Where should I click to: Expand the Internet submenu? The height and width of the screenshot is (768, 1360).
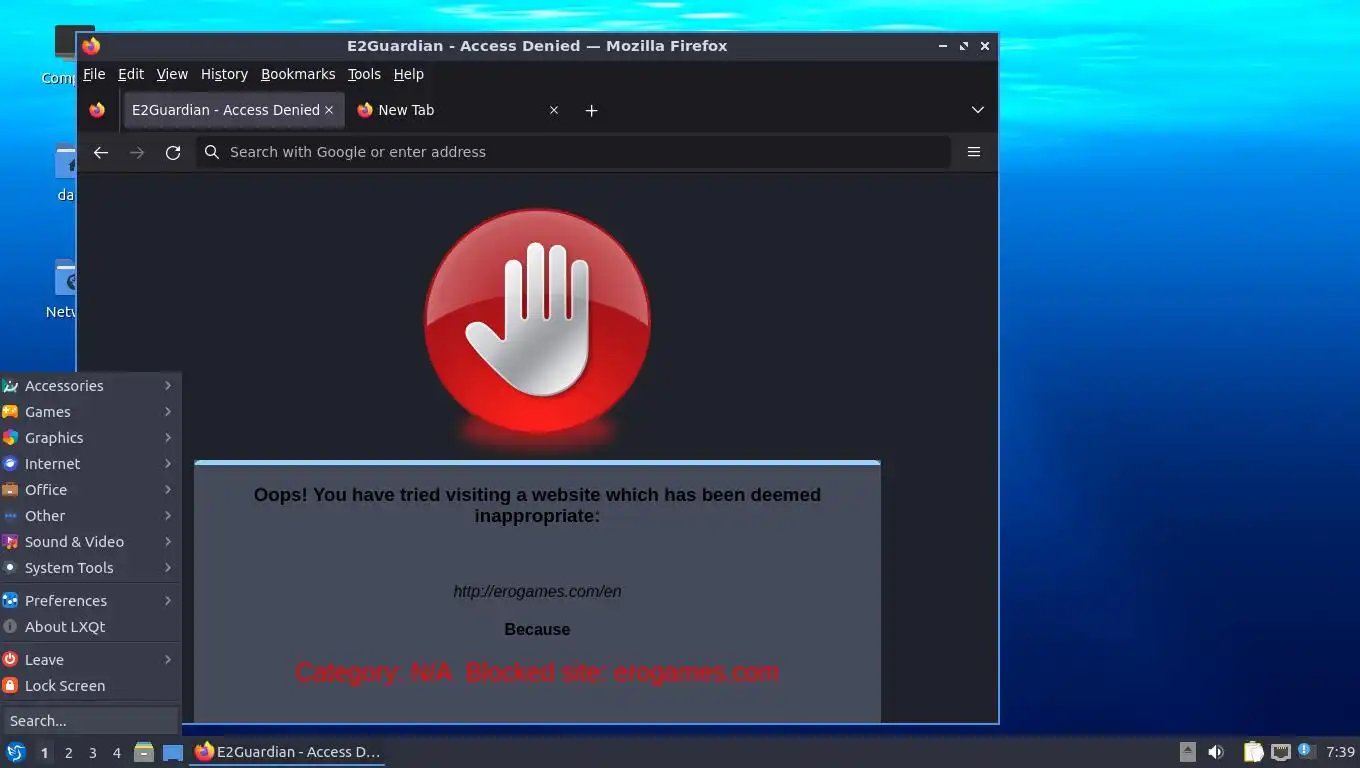(90, 464)
